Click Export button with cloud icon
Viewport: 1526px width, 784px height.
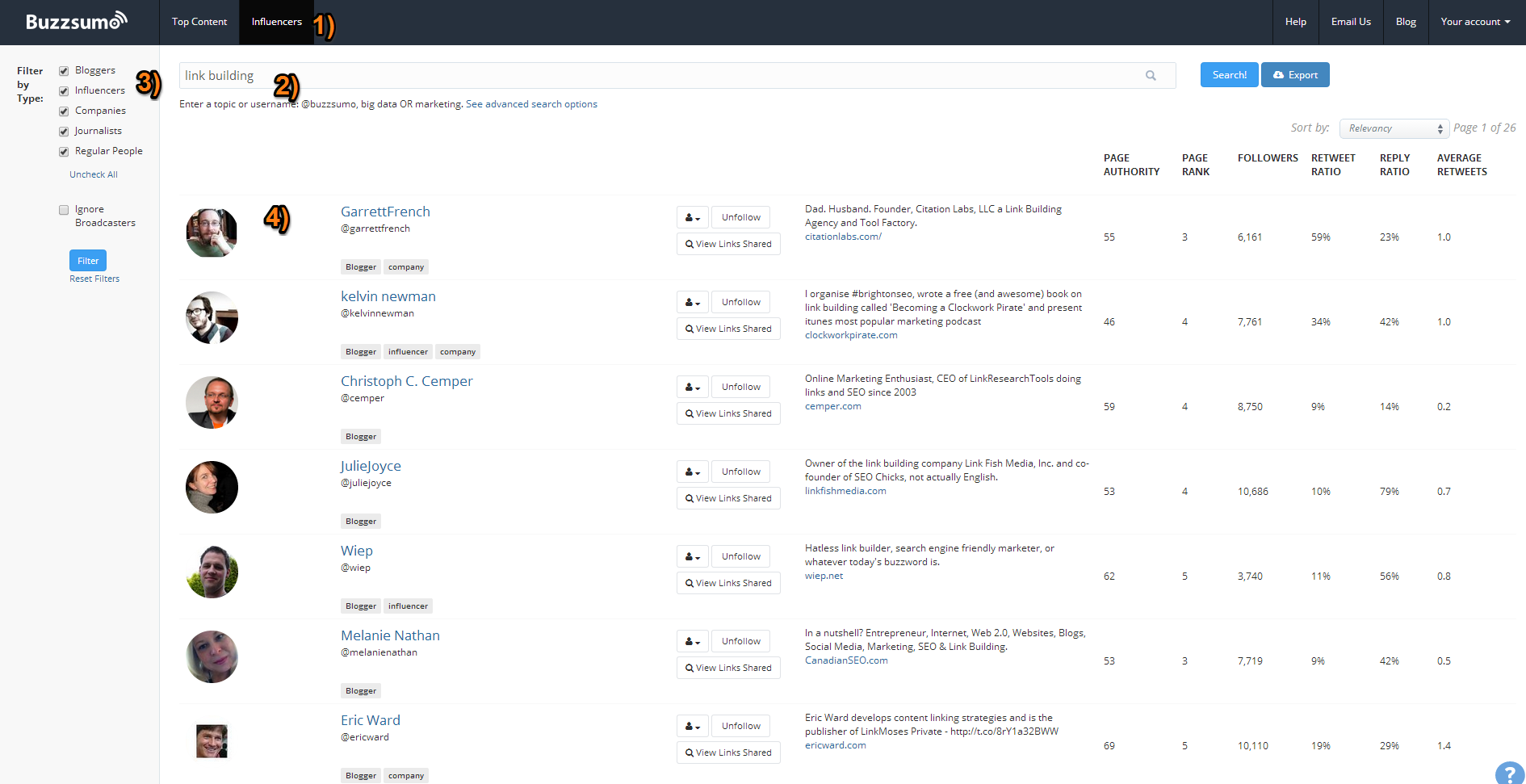tap(1294, 75)
